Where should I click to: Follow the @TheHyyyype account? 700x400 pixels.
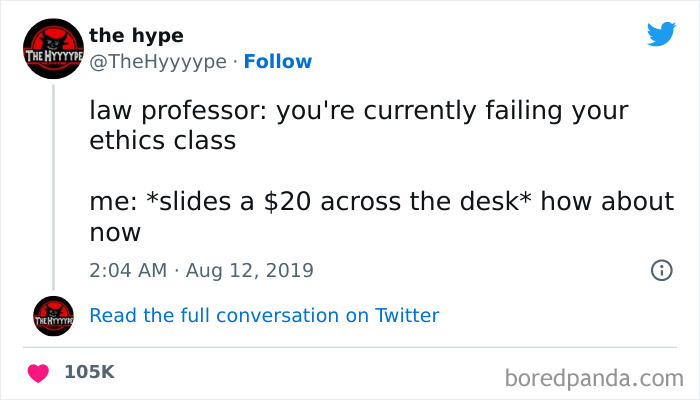279,62
